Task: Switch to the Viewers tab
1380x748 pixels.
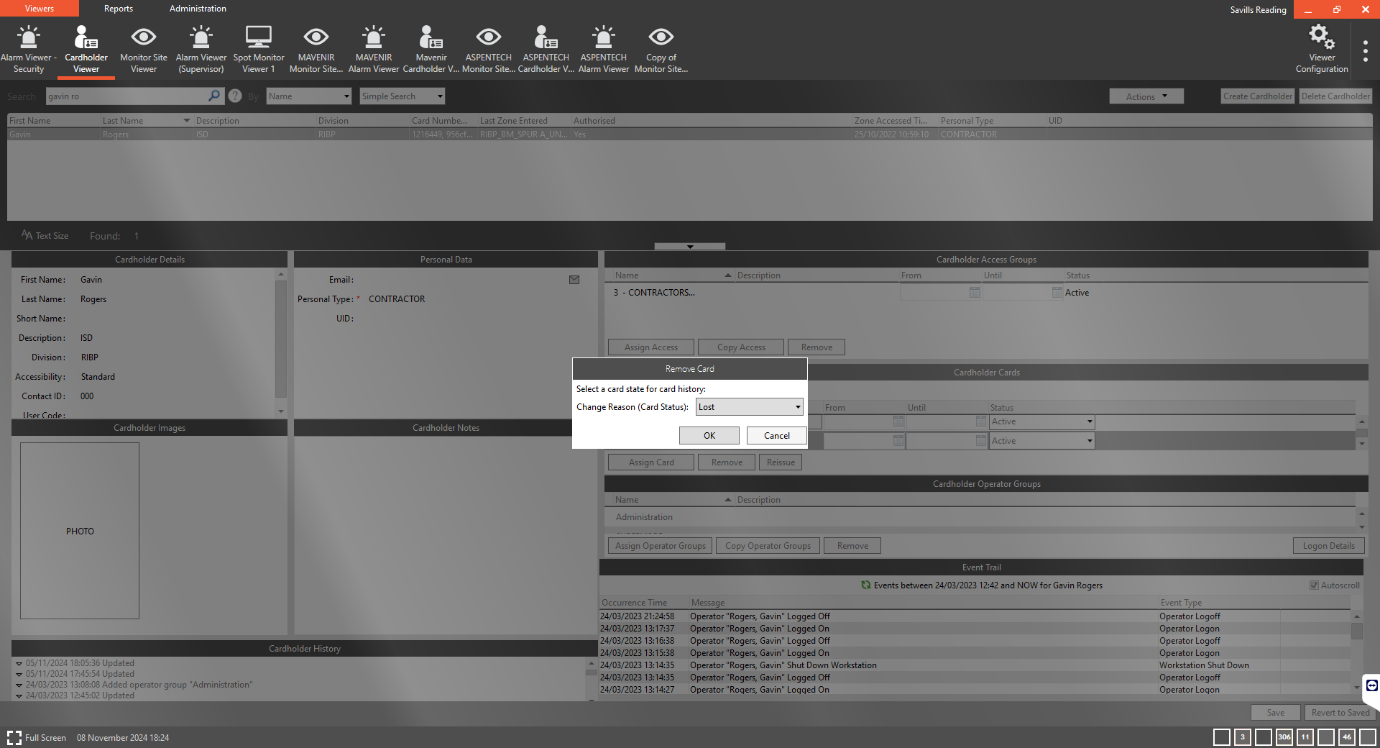Action: (x=39, y=8)
